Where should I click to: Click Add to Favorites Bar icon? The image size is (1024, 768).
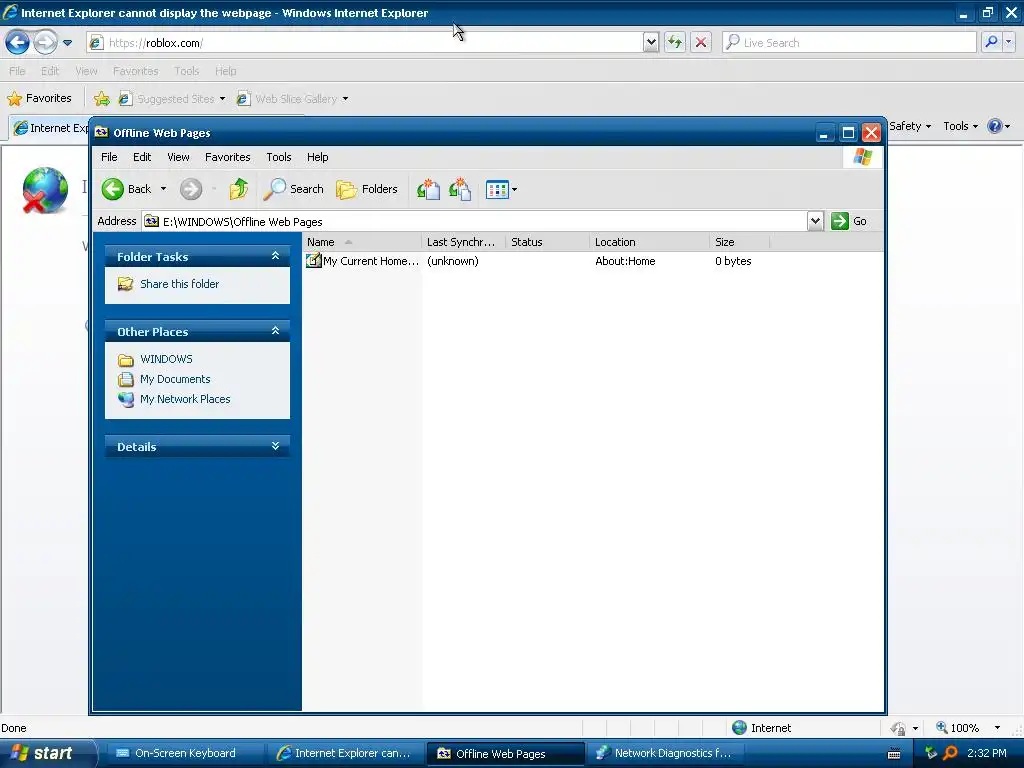pyautogui.click(x=102, y=99)
